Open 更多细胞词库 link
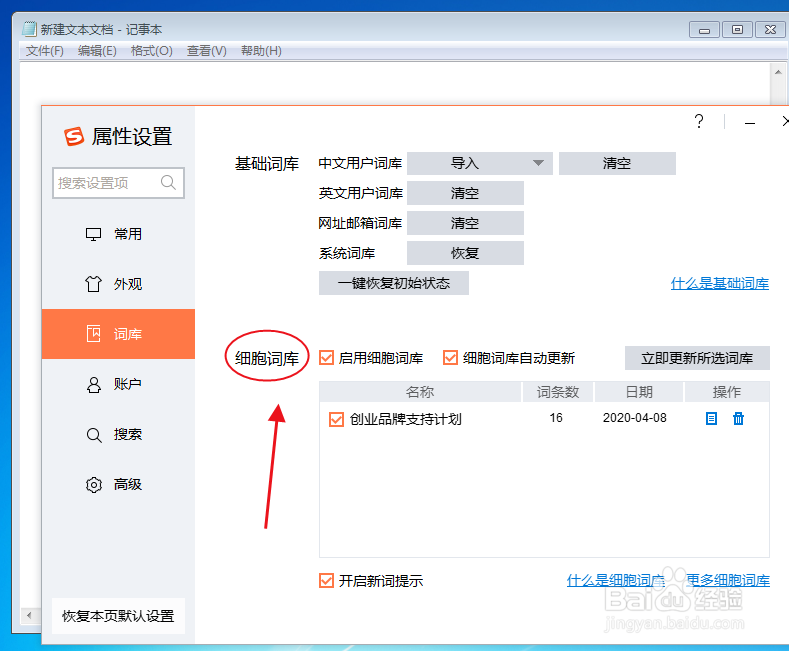 pos(728,580)
